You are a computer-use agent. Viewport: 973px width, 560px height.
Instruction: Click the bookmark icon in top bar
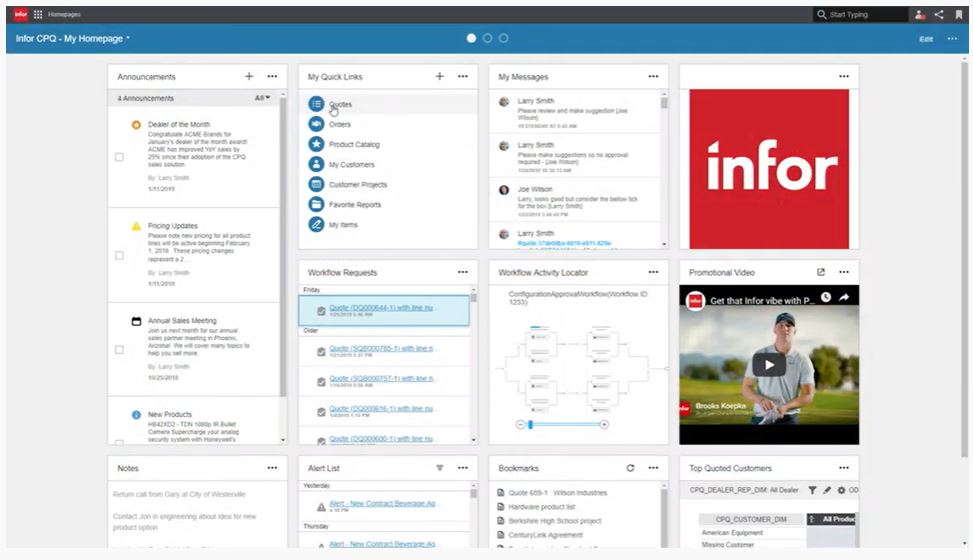(958, 14)
